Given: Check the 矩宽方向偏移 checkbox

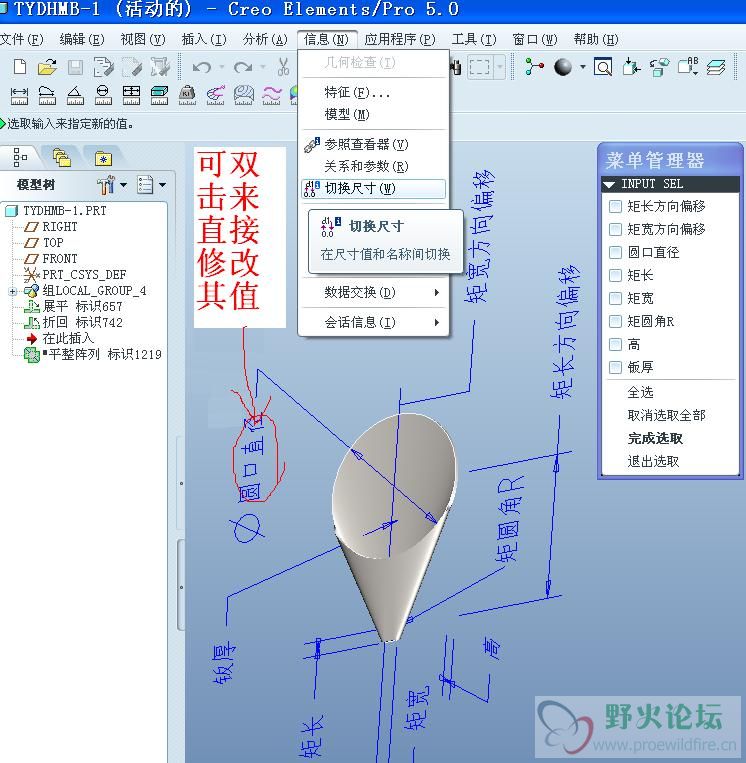Looking at the screenshot, I should 616,229.
